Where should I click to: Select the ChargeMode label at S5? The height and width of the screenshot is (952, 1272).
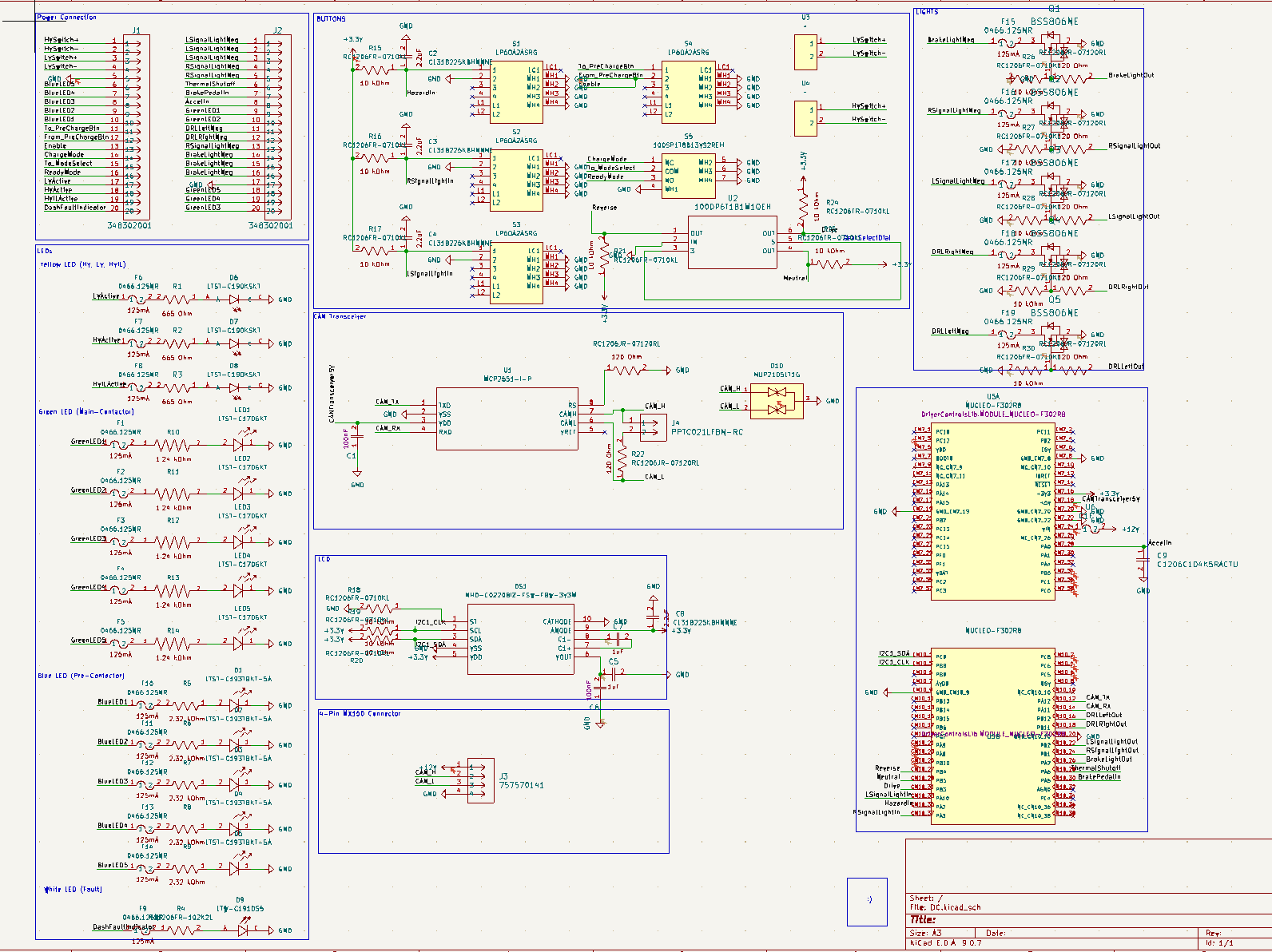pos(607,159)
